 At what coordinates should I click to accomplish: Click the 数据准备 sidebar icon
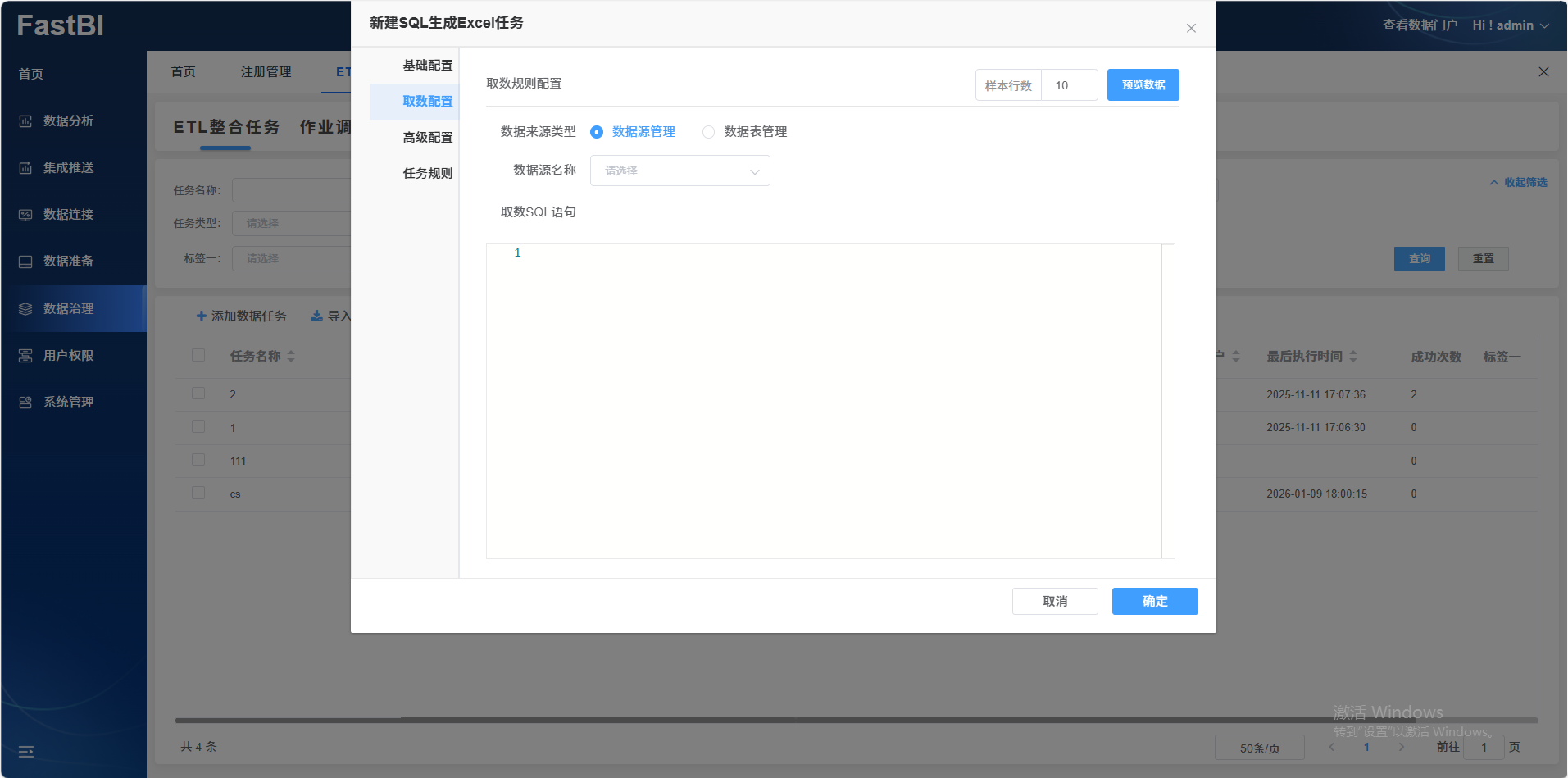click(x=25, y=262)
